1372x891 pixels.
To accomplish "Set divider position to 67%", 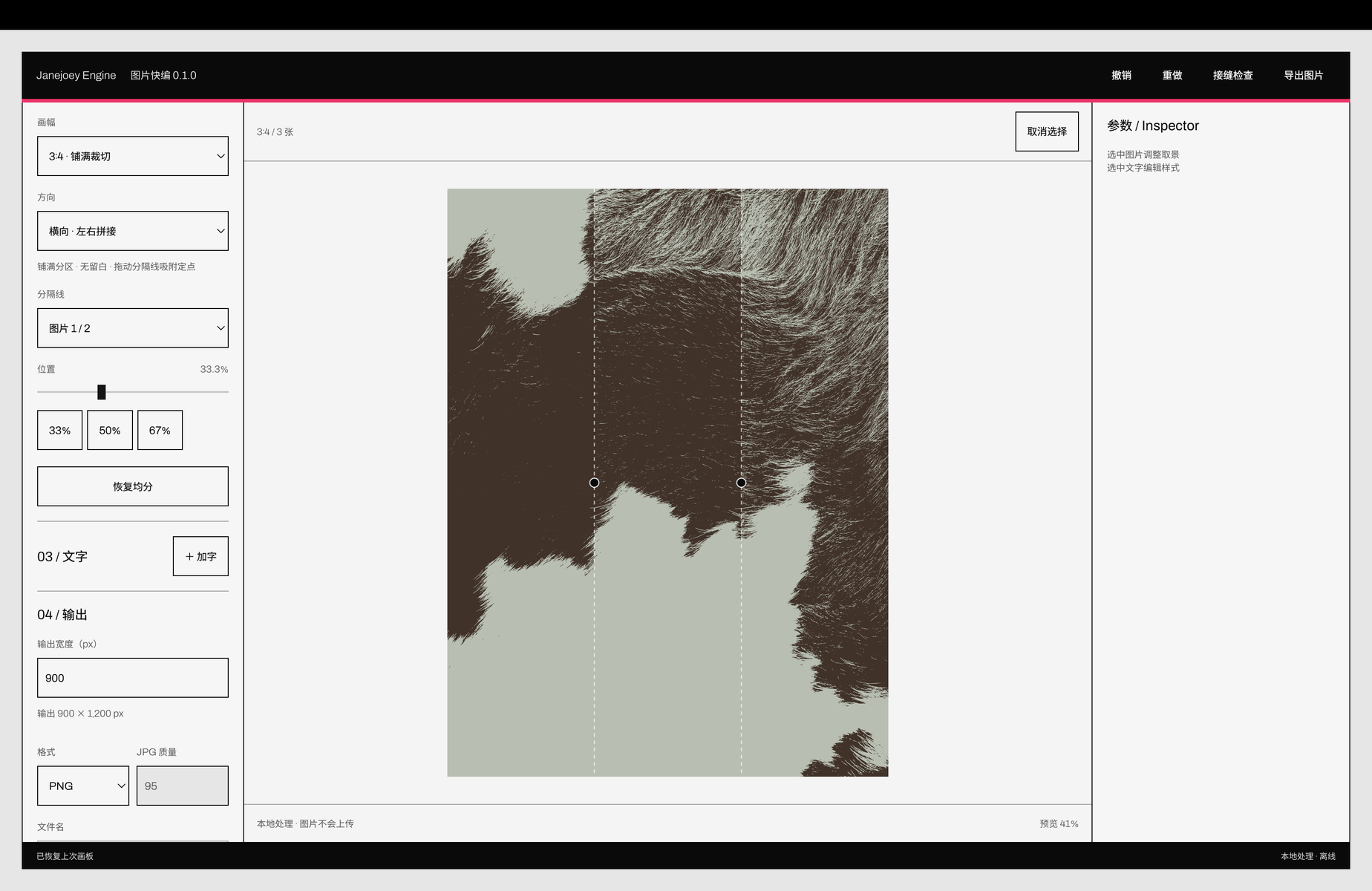I will point(160,431).
